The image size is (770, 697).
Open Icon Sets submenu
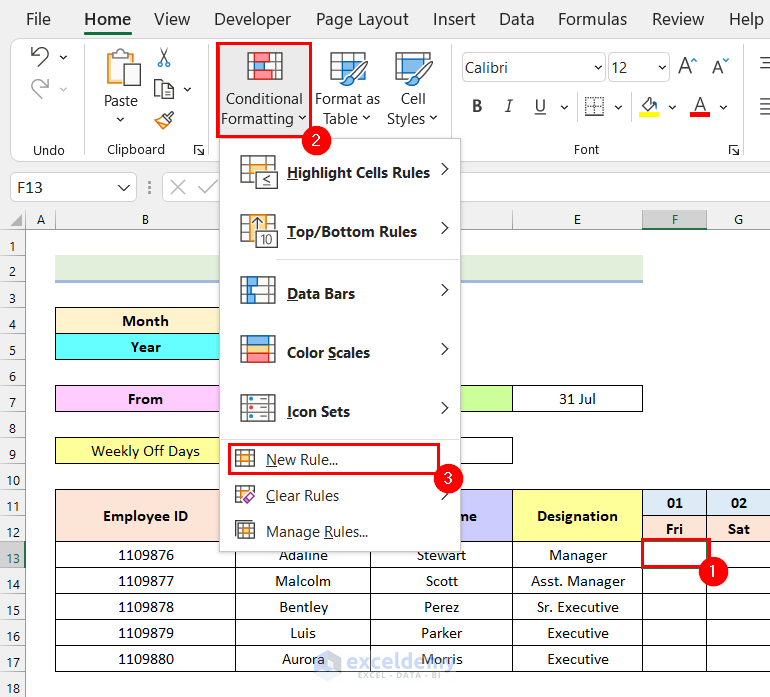[340, 411]
